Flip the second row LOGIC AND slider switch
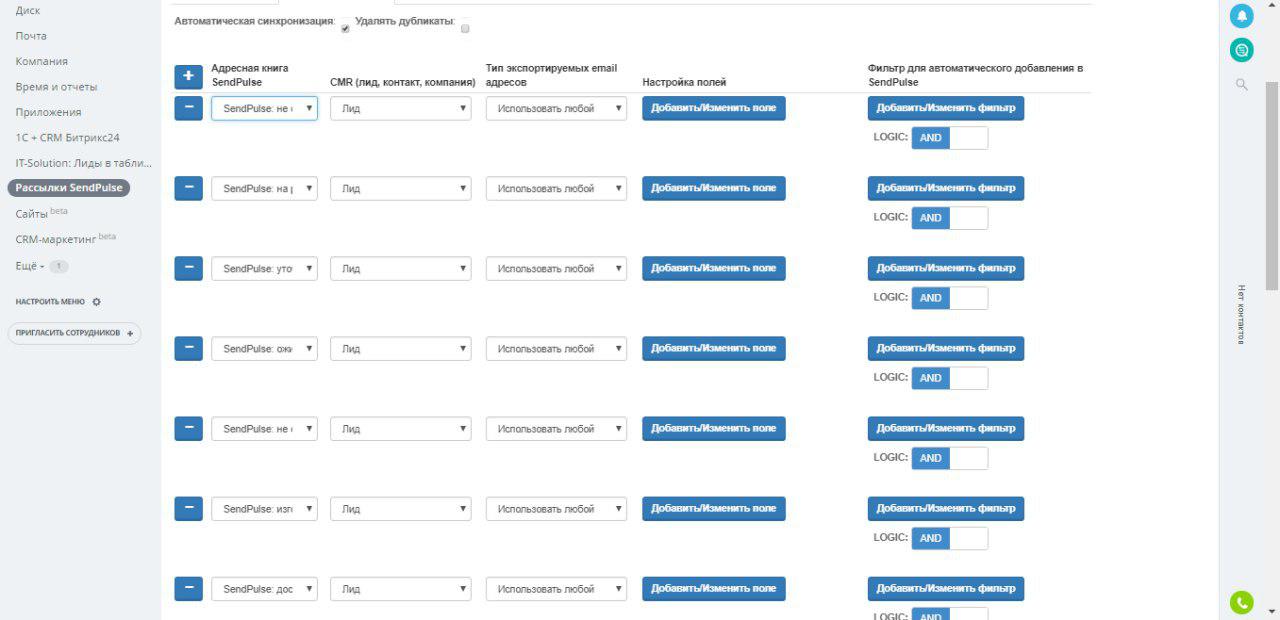This screenshot has height=620, width=1280. coord(949,218)
